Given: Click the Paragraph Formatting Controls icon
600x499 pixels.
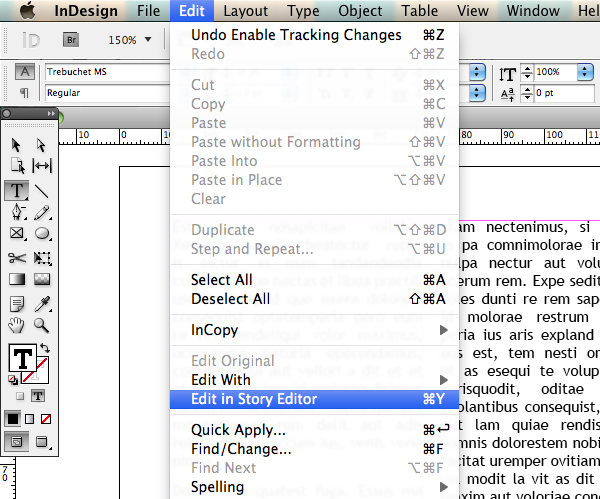Looking at the screenshot, I should [24, 92].
